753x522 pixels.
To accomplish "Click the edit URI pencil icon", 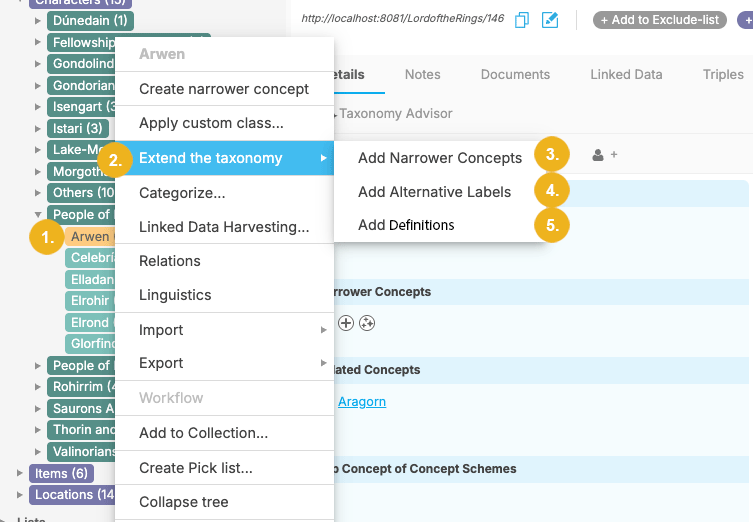I will pos(550,20).
